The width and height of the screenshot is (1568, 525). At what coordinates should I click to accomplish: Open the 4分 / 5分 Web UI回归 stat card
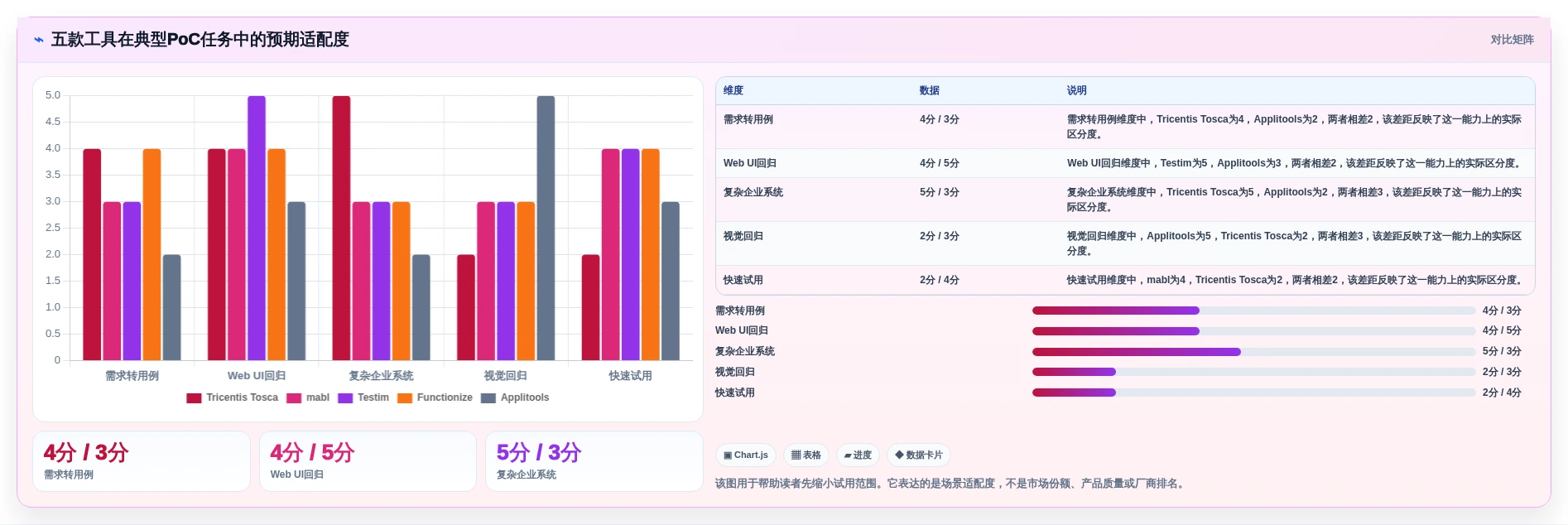point(368,461)
